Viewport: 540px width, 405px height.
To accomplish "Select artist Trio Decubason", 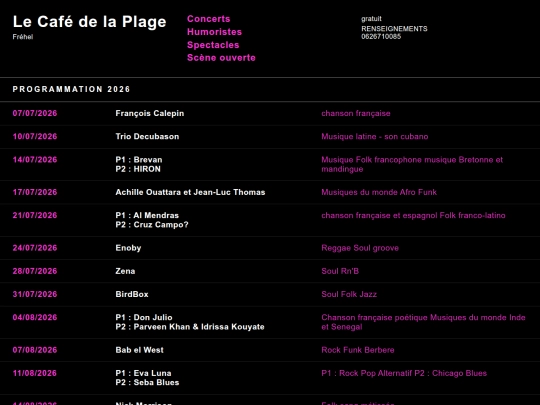I will 147,136.
